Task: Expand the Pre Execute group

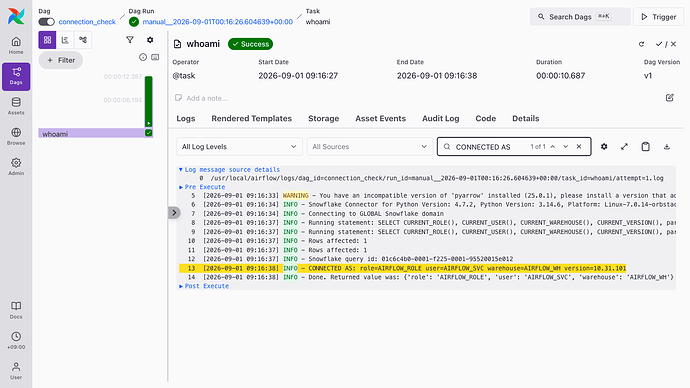Action: click(x=202, y=187)
